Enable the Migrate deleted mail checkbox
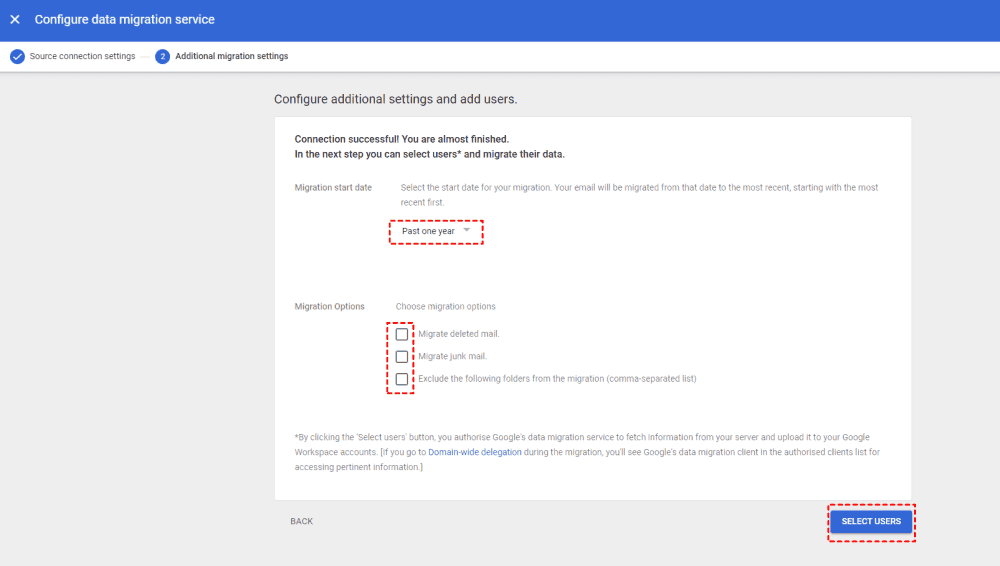This screenshot has width=1000, height=566. pos(402,334)
